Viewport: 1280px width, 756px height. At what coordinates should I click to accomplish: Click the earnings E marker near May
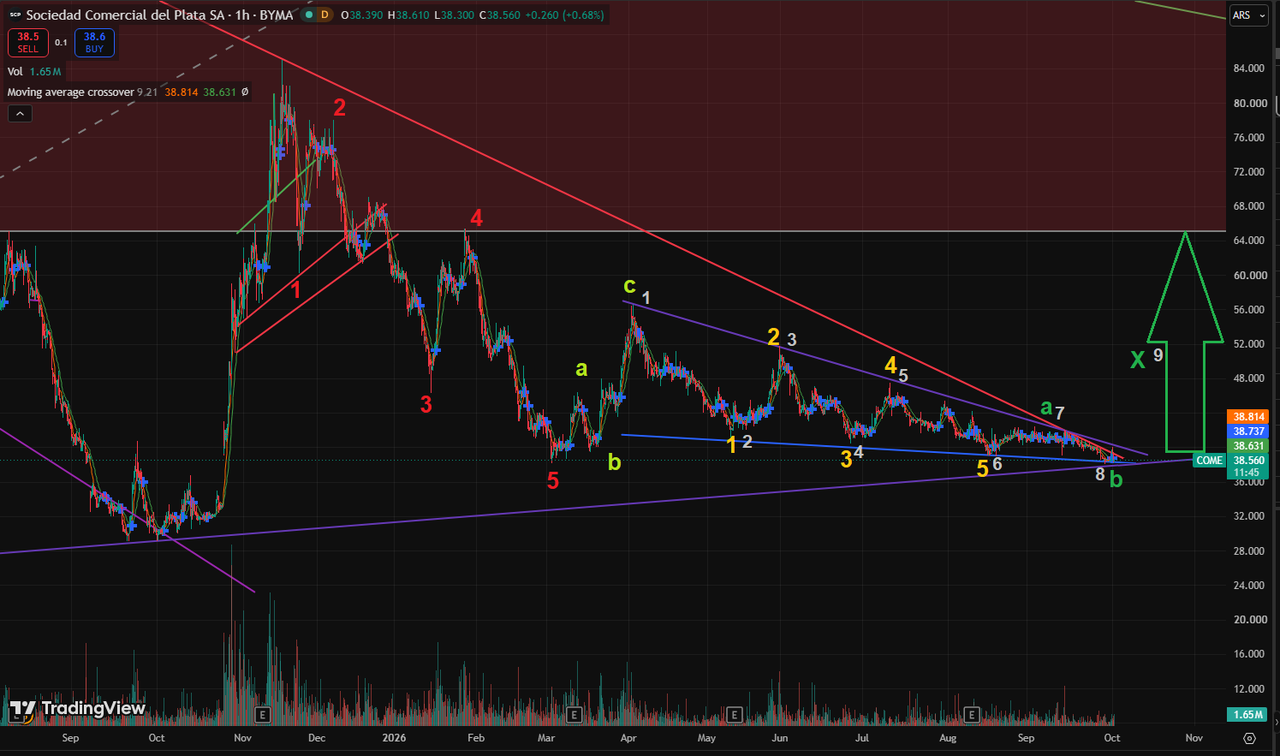734,715
